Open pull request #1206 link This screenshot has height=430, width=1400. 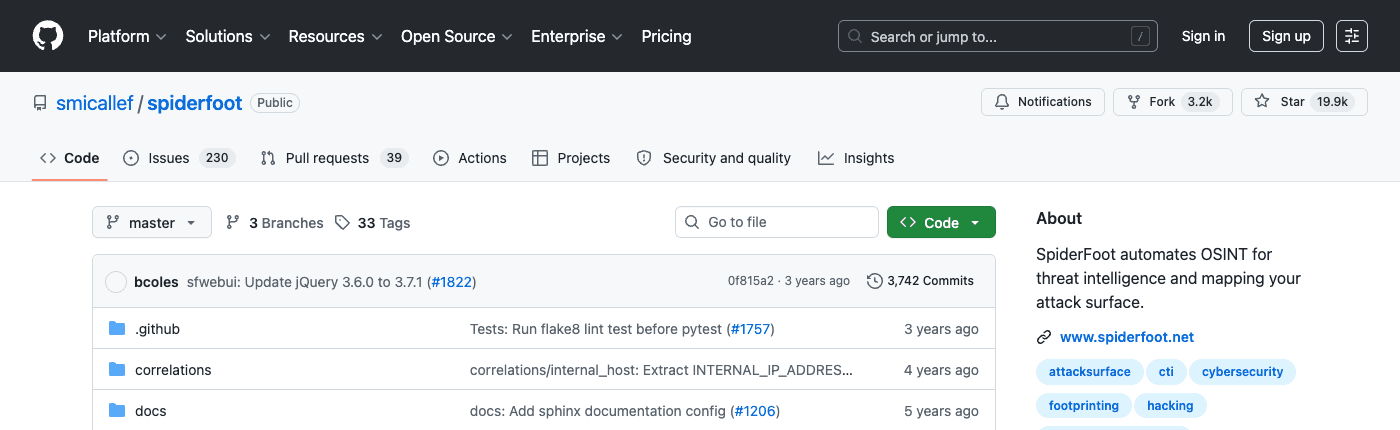[756, 411]
